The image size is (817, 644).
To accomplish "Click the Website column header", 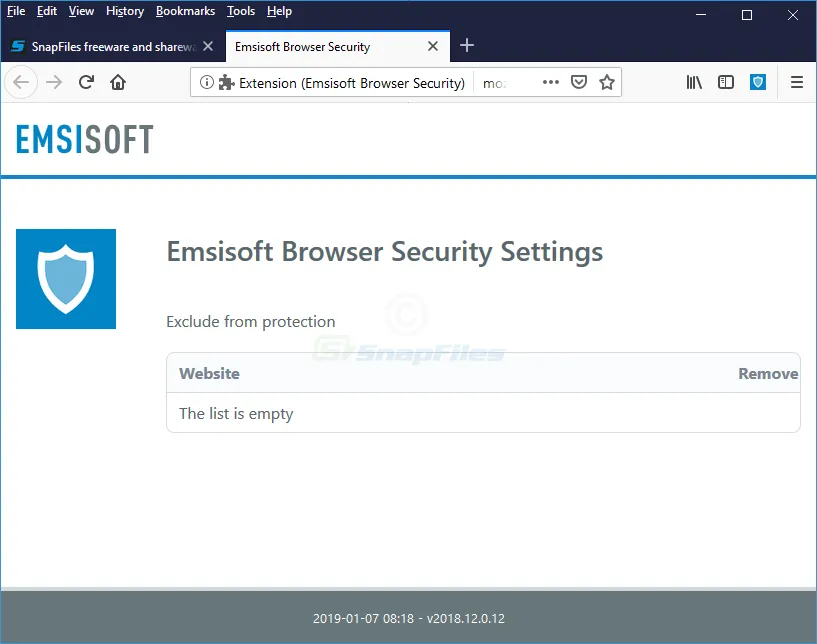I will pyautogui.click(x=209, y=374).
